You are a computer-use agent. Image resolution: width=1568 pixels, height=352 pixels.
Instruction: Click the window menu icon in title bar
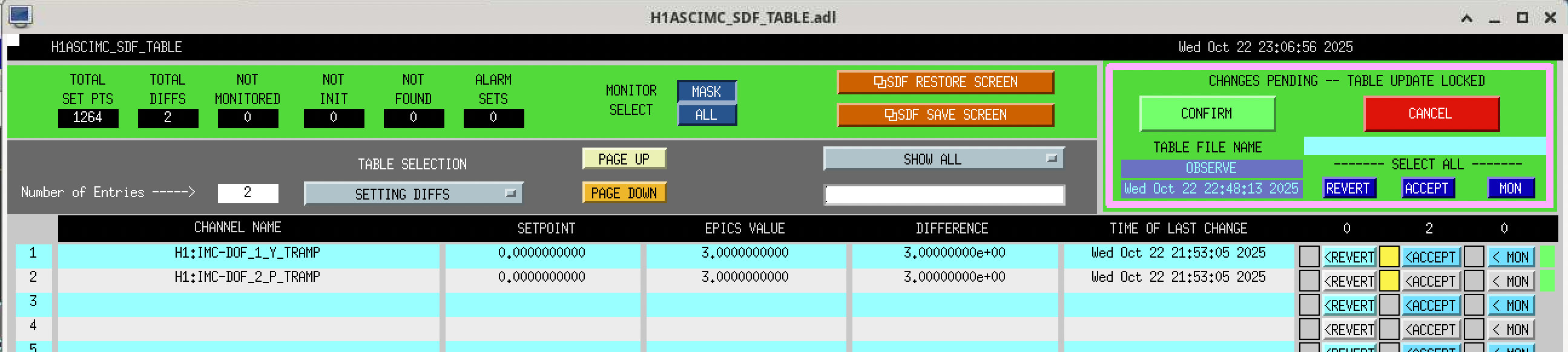tap(20, 16)
